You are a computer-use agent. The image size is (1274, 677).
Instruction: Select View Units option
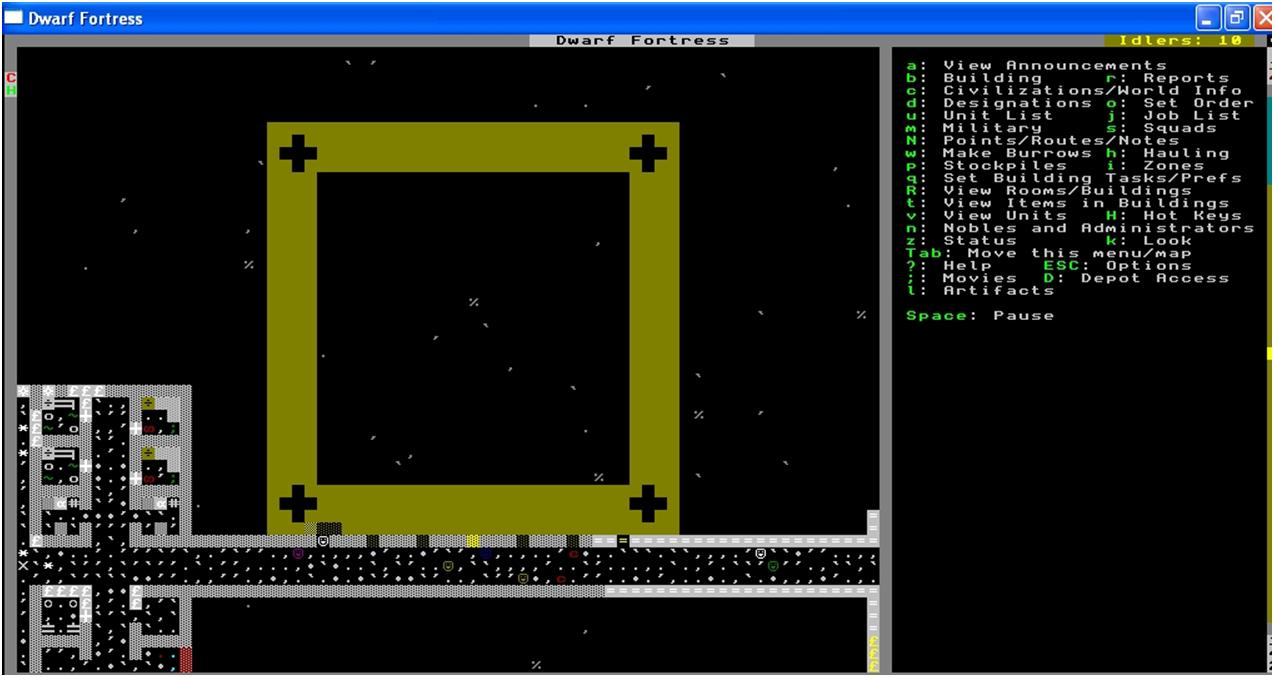[x=986, y=216]
